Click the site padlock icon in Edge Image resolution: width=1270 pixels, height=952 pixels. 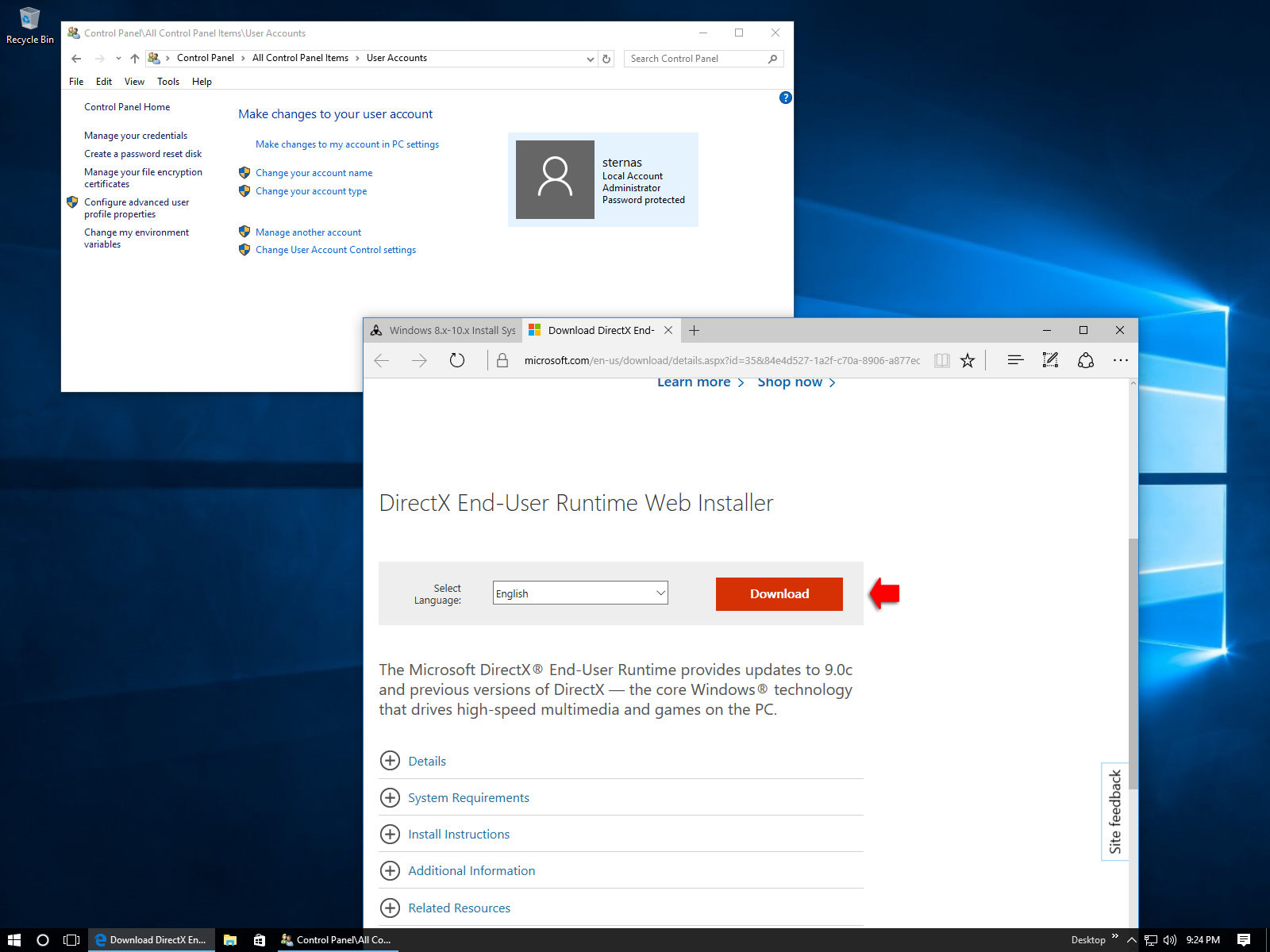502,360
